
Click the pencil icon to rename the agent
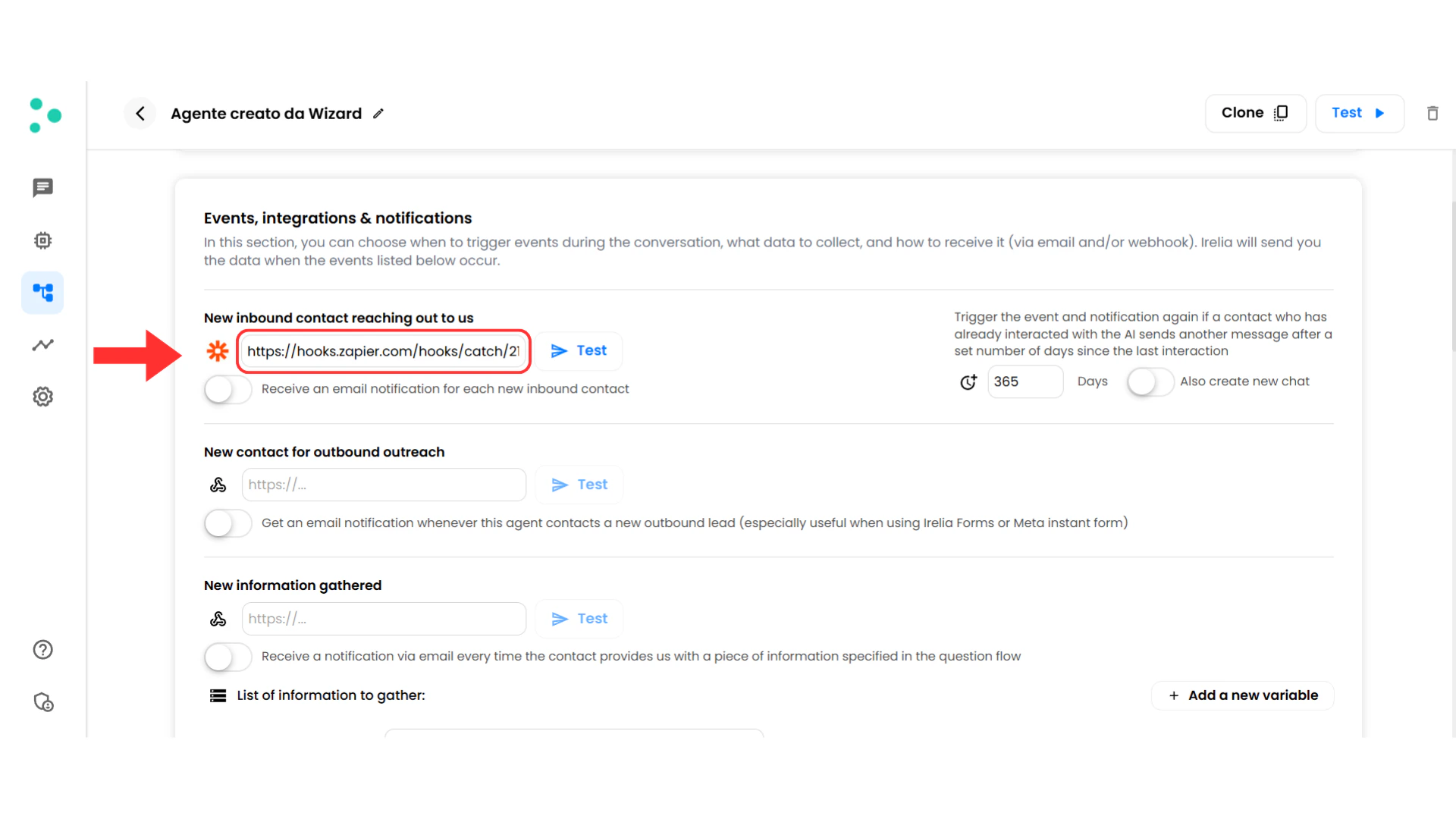378,113
